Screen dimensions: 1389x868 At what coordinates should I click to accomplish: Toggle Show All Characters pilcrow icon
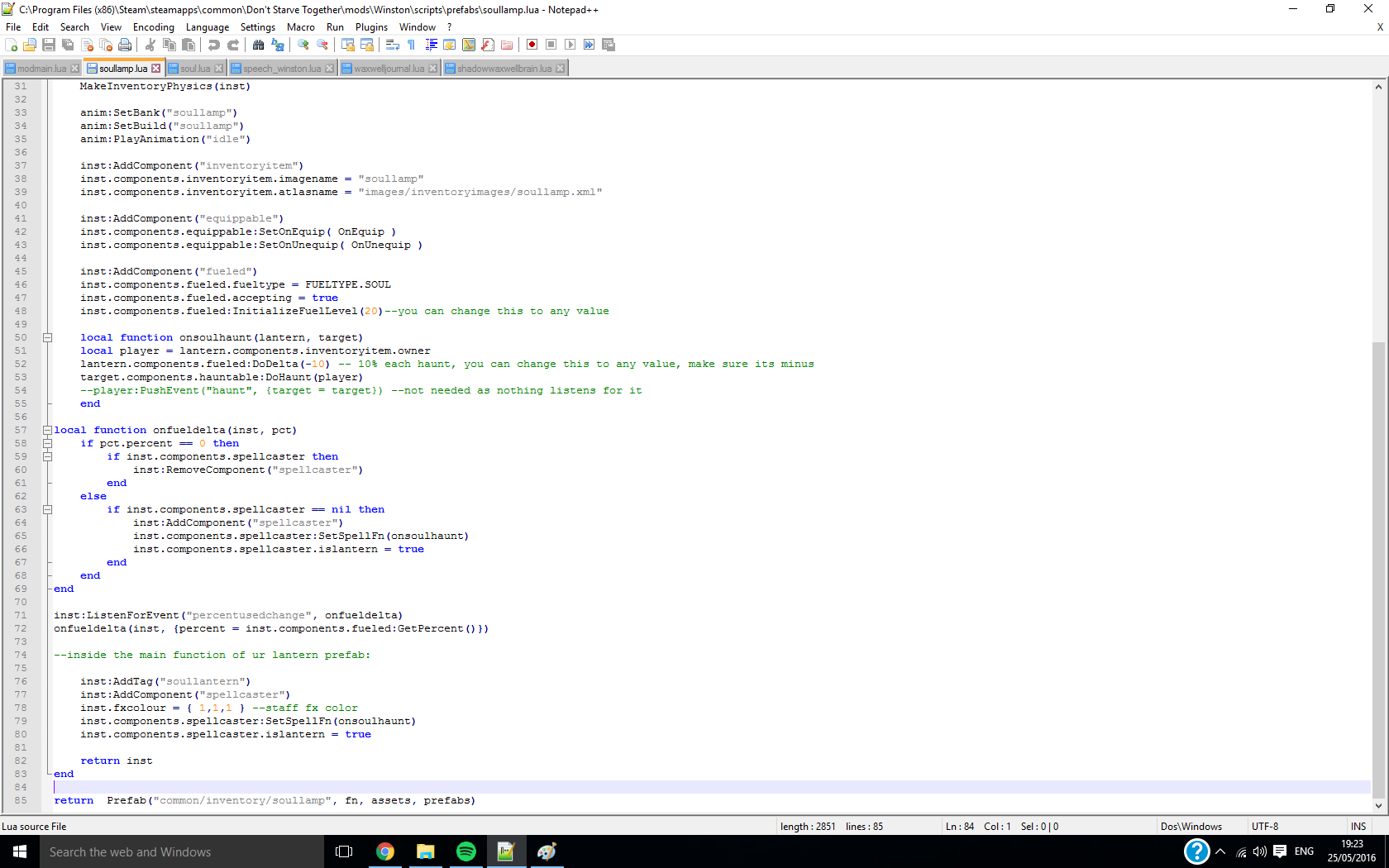click(x=411, y=45)
